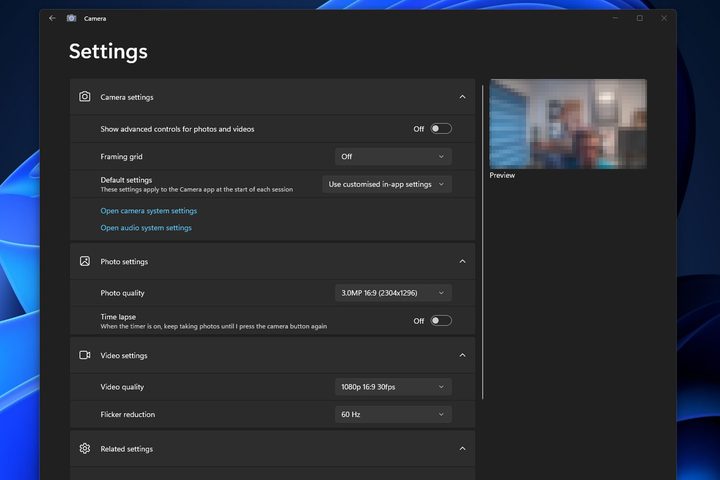Minimize the Camera window
This screenshot has height=480, width=720.
pos(615,18)
